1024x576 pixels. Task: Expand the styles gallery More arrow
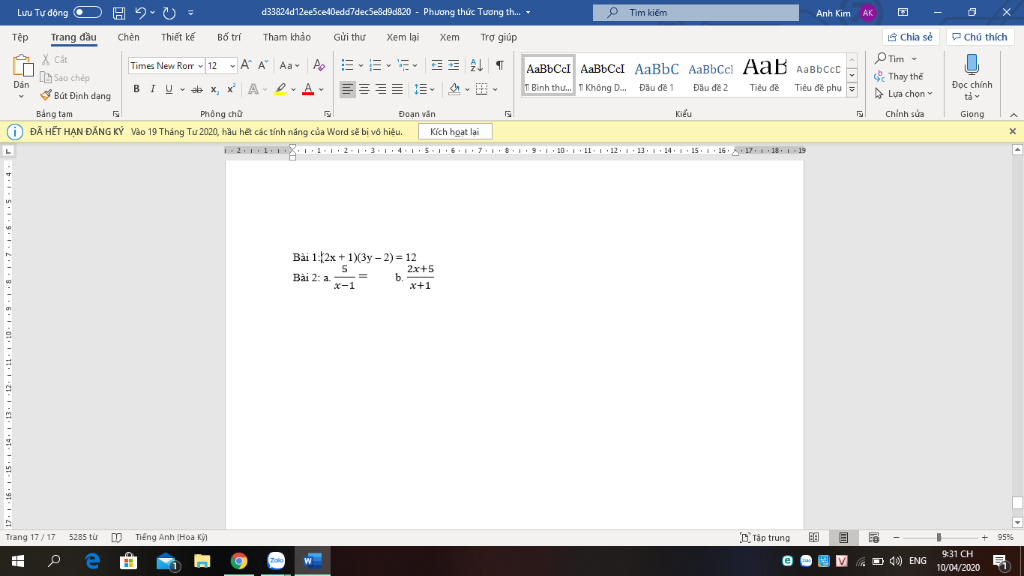(x=852, y=90)
